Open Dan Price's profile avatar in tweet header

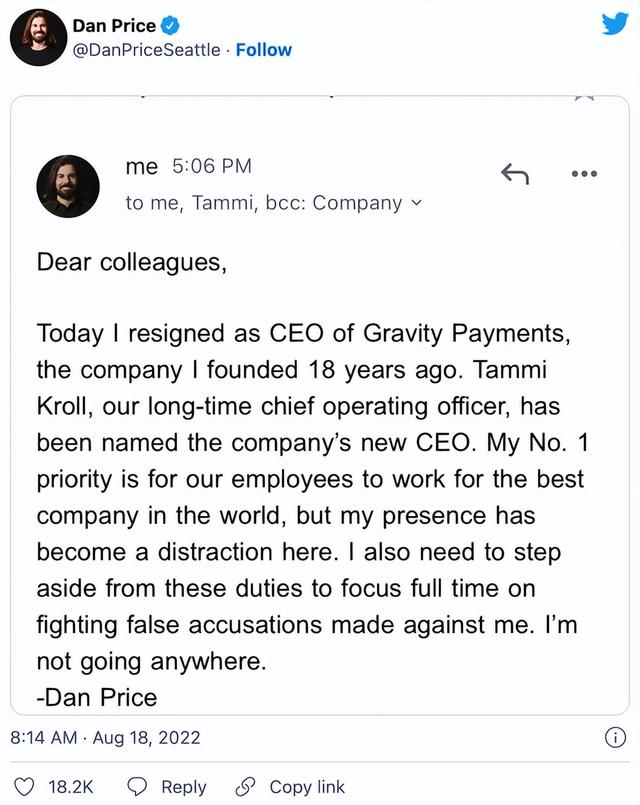38,38
